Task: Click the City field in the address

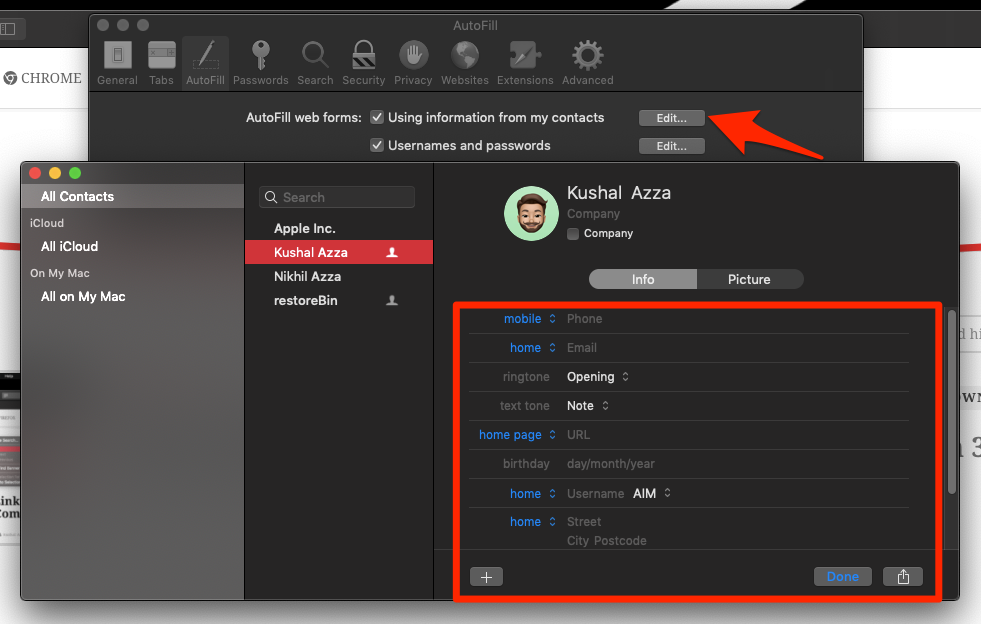Action: [578, 541]
